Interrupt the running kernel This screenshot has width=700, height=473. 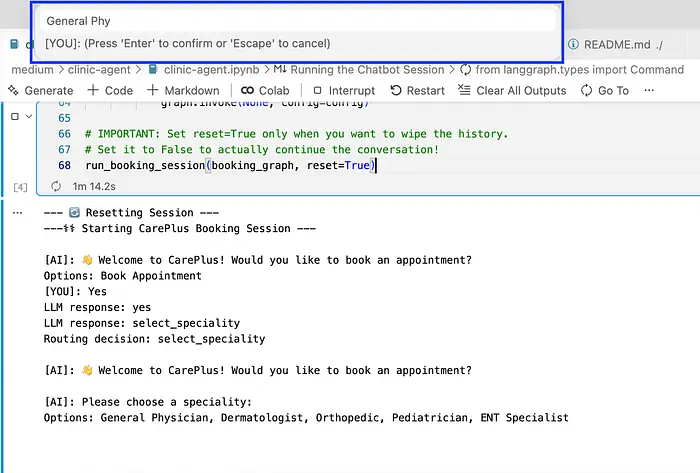[x=344, y=90]
